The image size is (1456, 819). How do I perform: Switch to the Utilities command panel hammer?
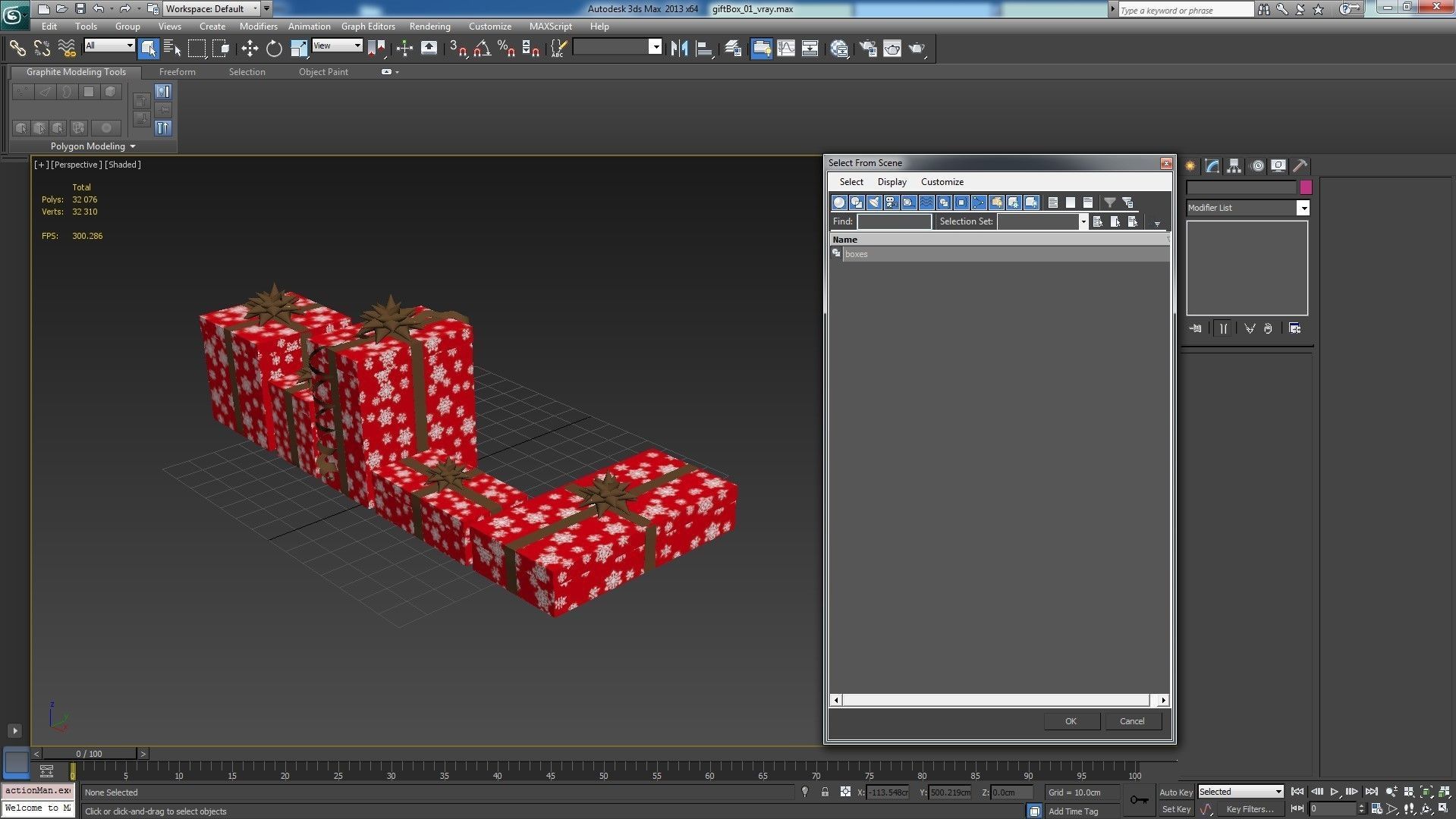[x=1300, y=166]
